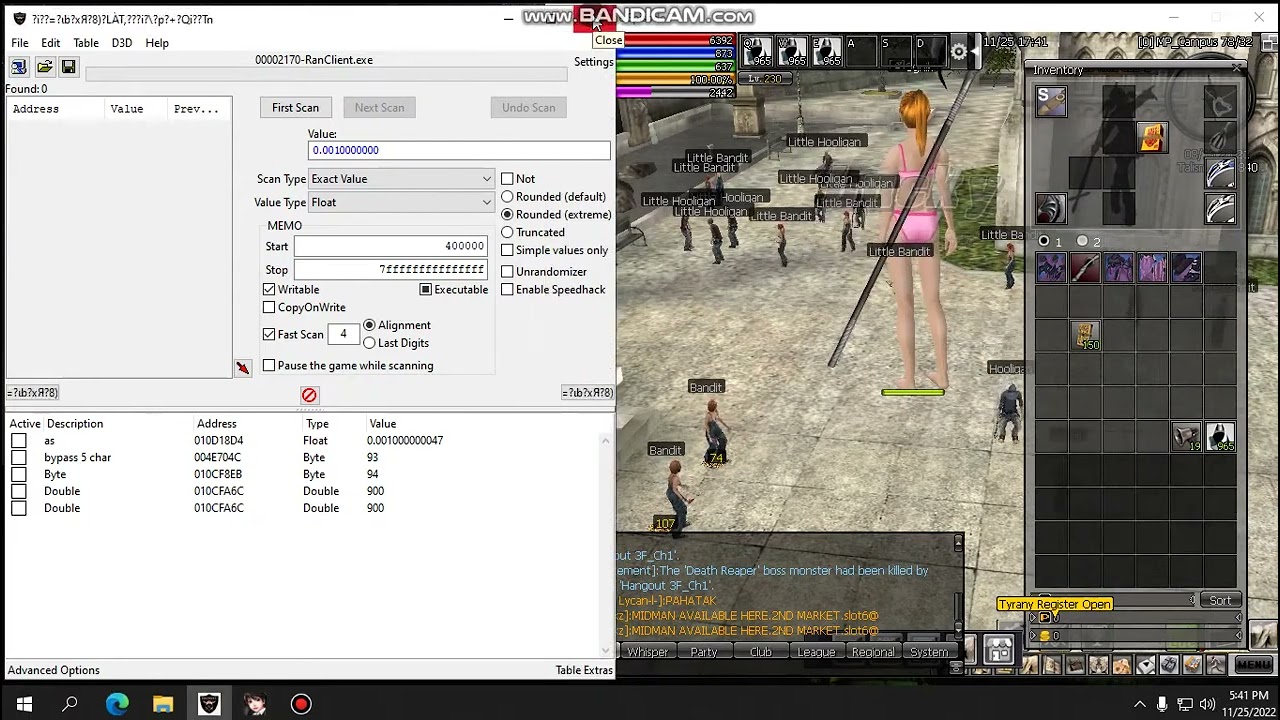Switch to the Whisper chat tab
The width and height of the screenshot is (1280, 720).
click(648, 652)
